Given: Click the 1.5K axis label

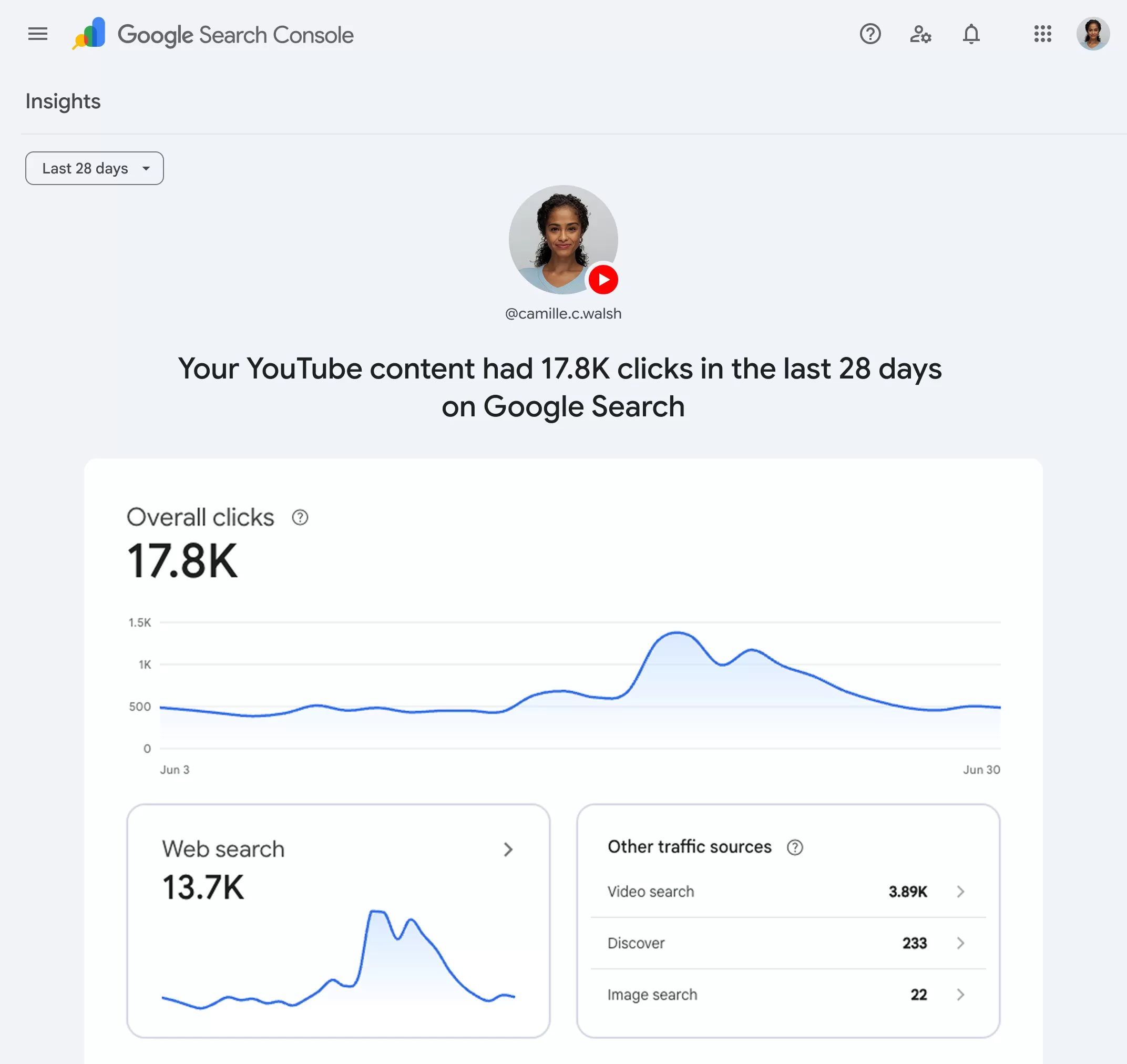Looking at the screenshot, I should 139,622.
